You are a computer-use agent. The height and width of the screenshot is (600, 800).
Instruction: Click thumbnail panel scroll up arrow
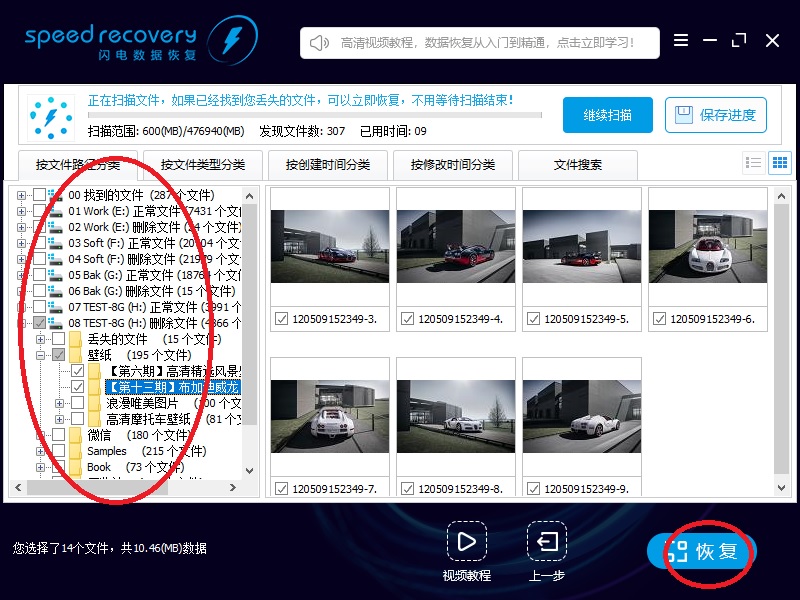[x=781, y=196]
